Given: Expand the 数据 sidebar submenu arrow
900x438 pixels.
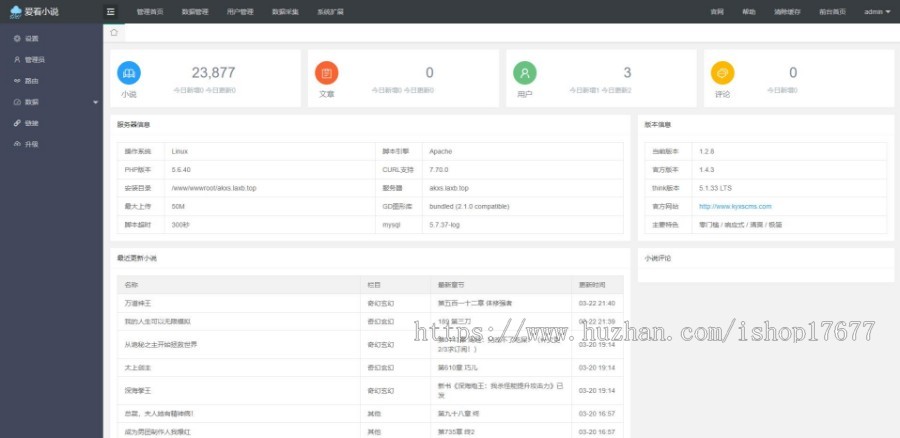Looking at the screenshot, I should (x=95, y=102).
